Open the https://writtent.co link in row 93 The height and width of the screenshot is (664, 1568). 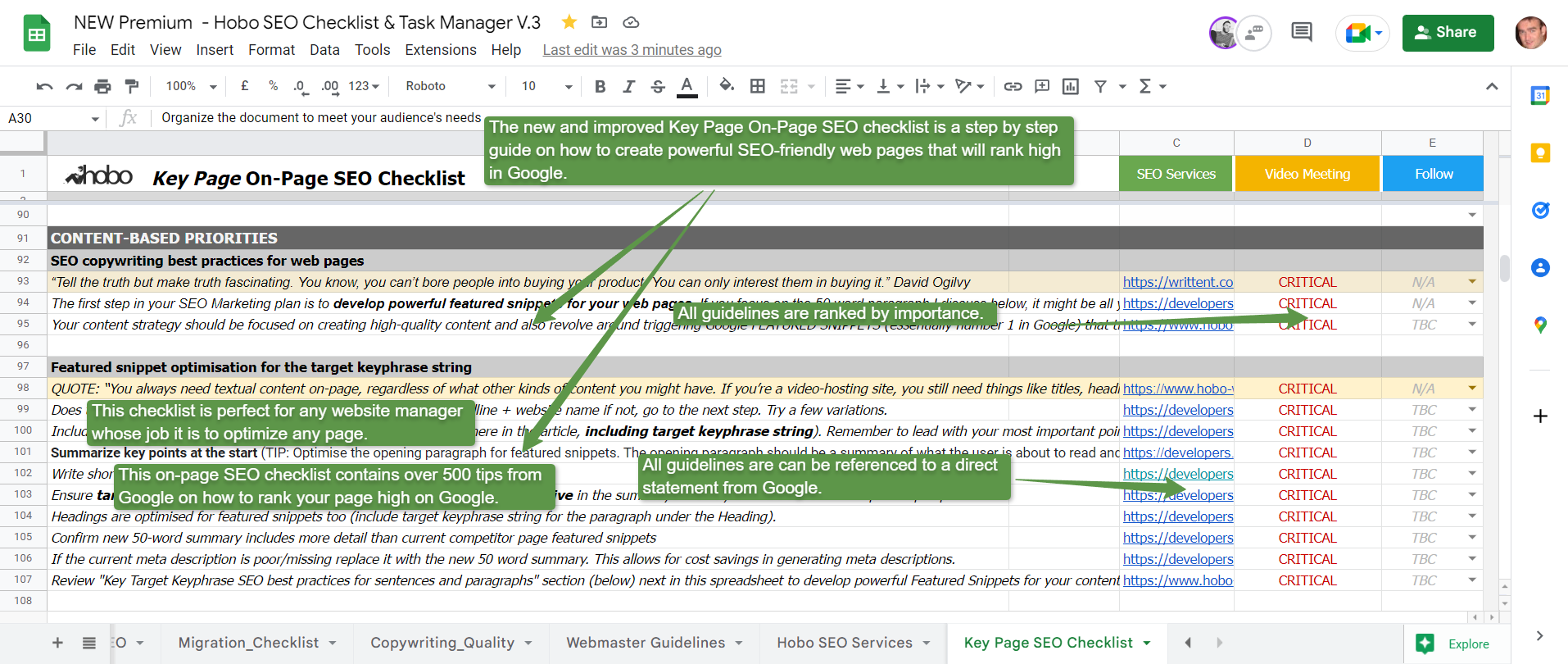[x=1177, y=282]
